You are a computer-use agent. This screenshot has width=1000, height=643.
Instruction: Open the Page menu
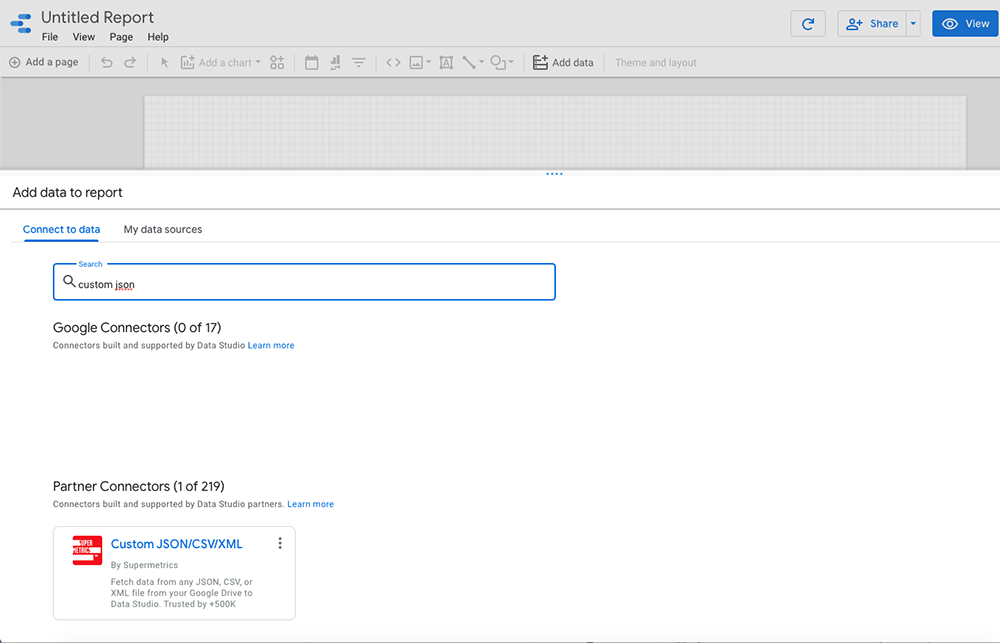point(121,37)
